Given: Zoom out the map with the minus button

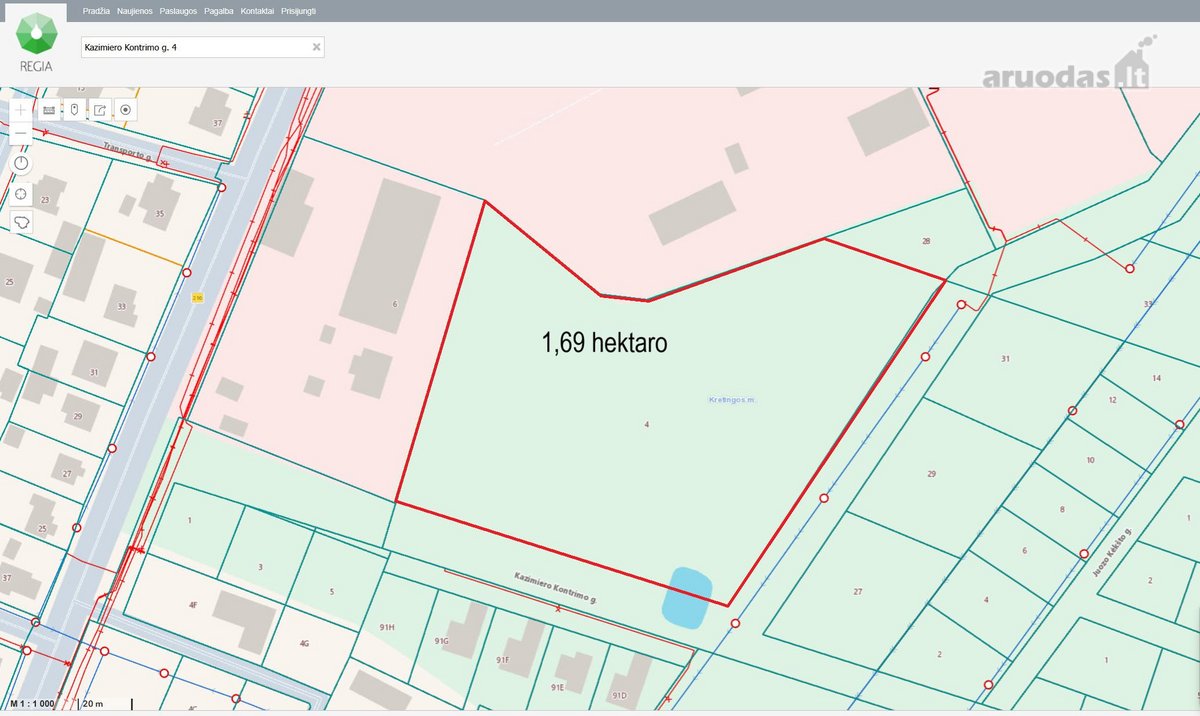Looking at the screenshot, I should pos(21,132).
